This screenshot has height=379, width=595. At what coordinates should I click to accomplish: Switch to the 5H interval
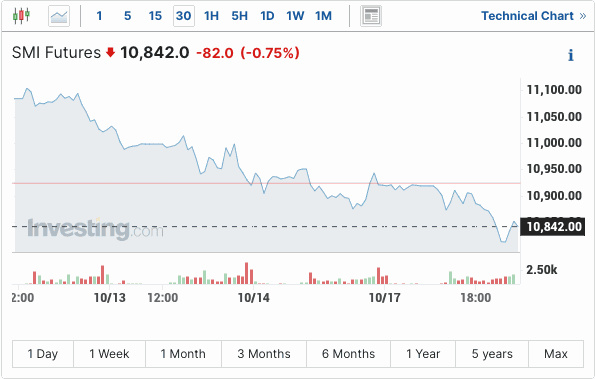(x=239, y=16)
